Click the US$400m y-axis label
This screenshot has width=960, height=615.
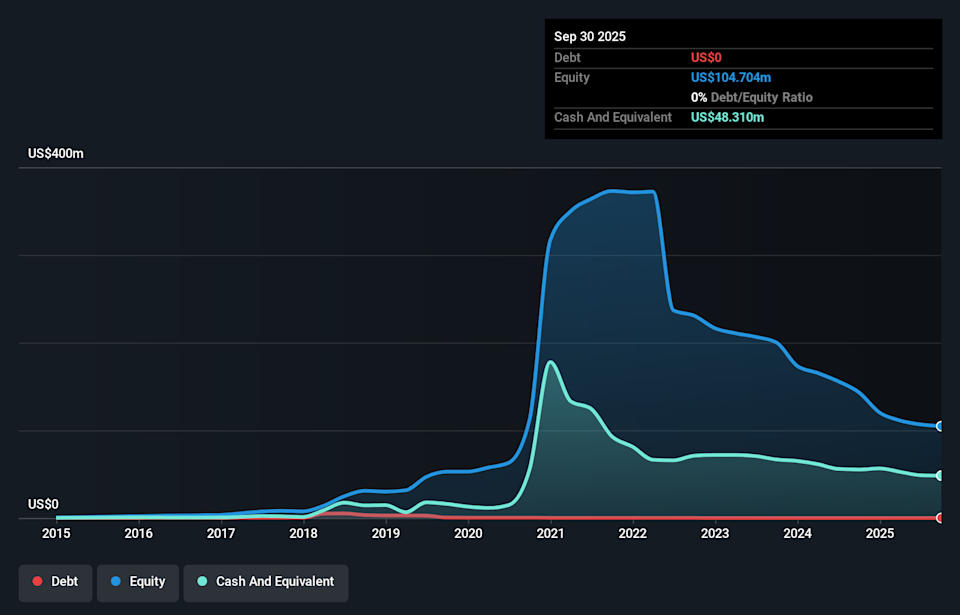56,154
